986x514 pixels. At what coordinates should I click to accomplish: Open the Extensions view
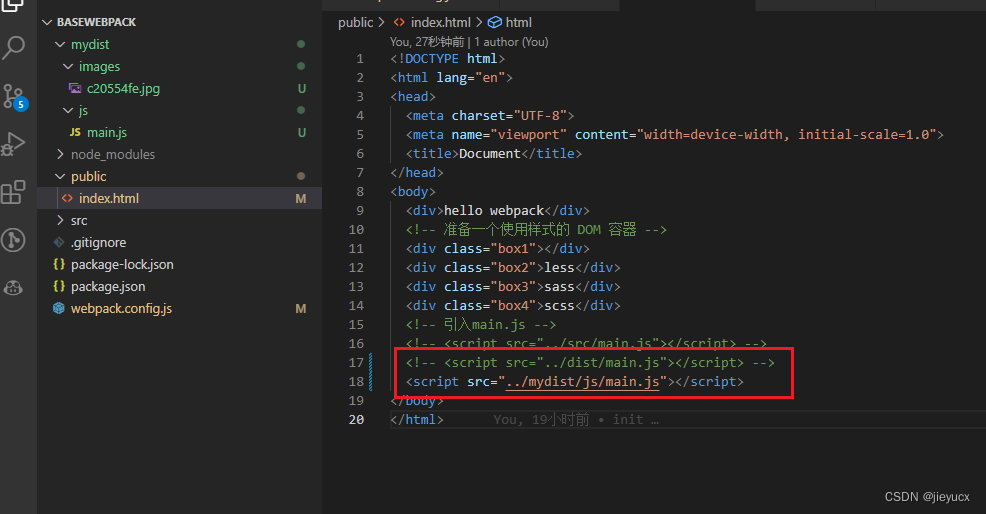(x=13, y=192)
